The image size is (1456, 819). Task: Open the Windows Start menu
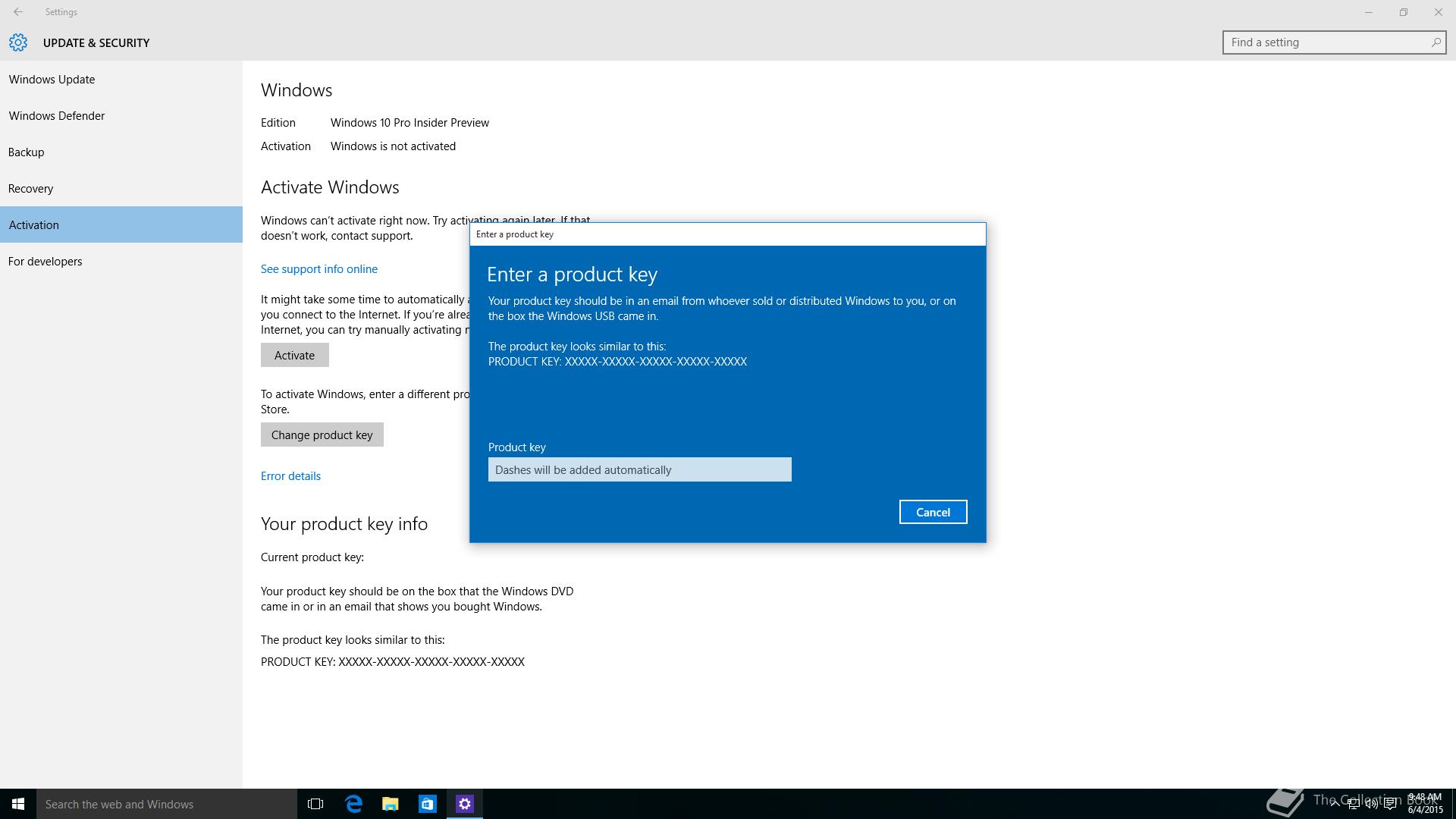point(18,804)
